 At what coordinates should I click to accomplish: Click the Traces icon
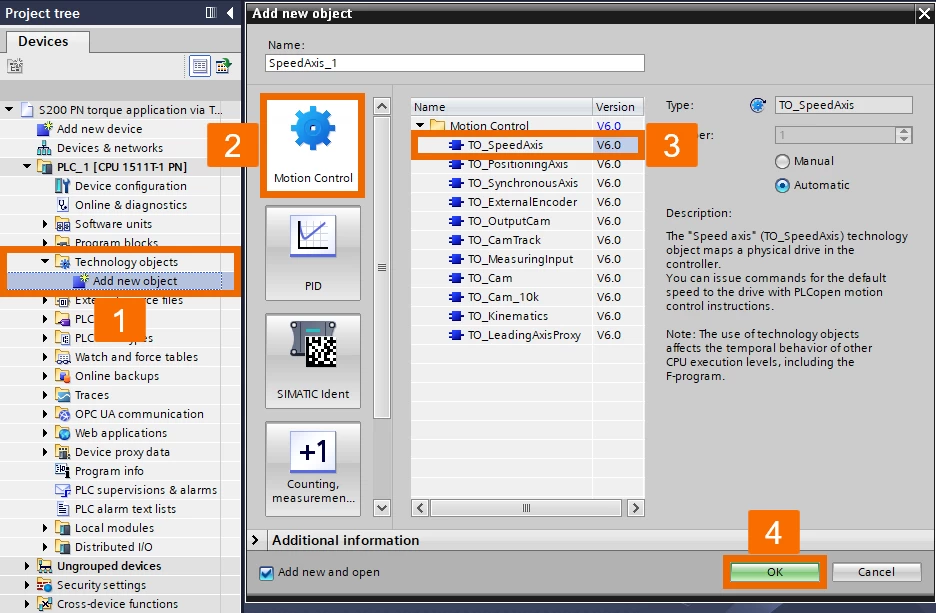(63, 395)
